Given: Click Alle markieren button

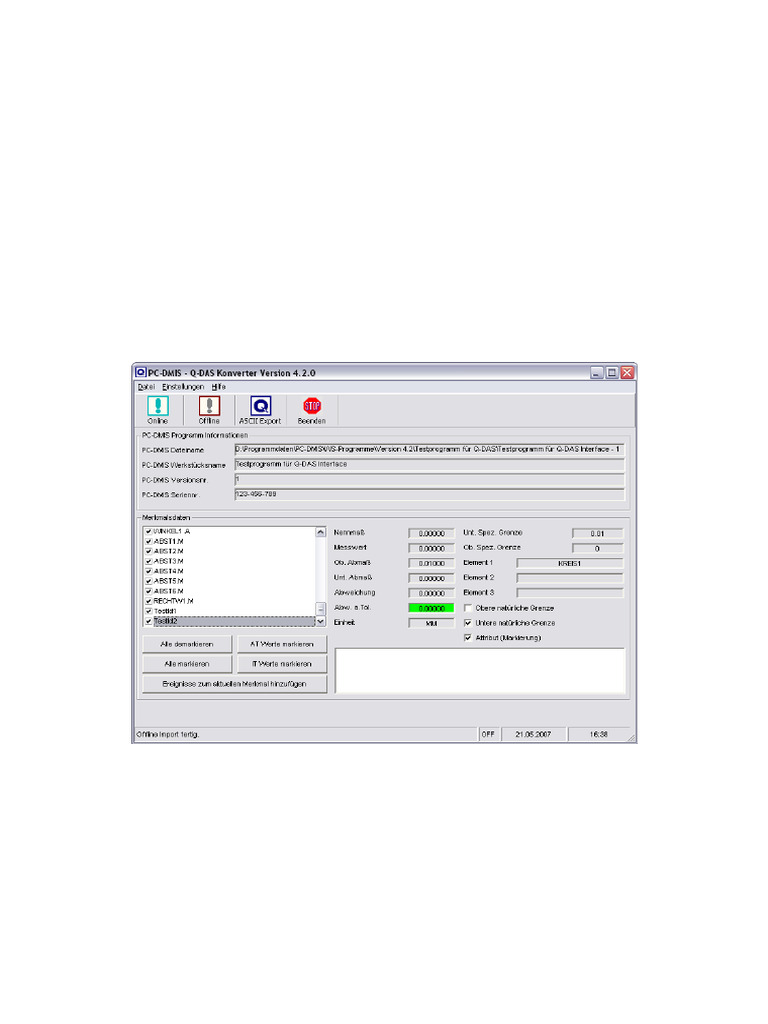Looking at the screenshot, I should click(187, 664).
